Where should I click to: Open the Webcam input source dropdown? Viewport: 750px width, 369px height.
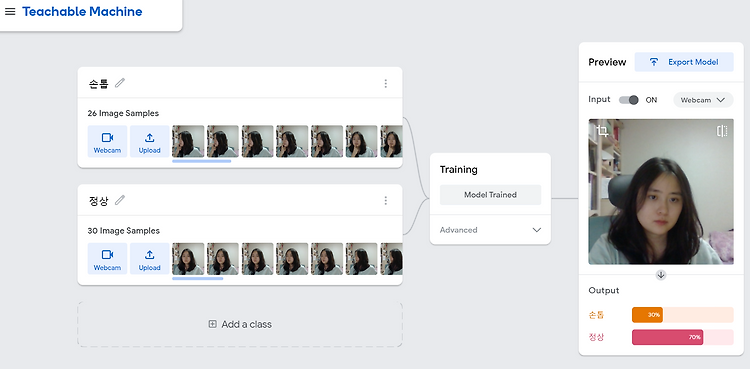[703, 100]
